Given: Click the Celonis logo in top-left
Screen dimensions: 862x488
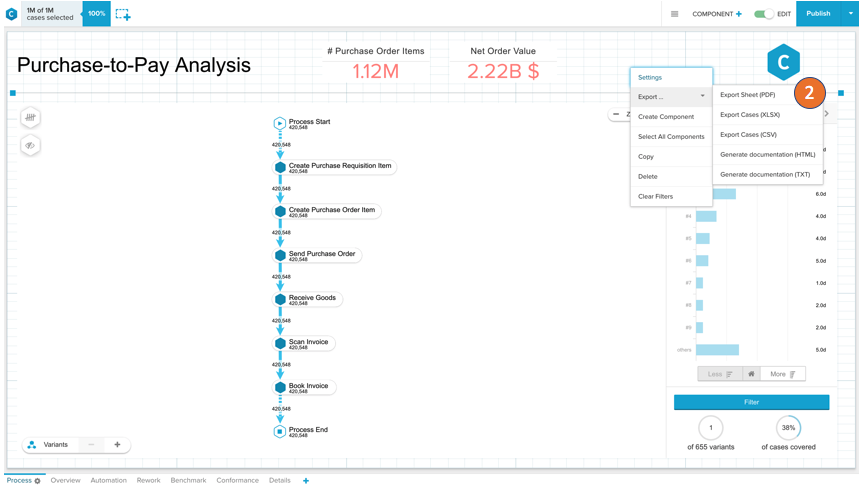Looking at the screenshot, I should [x=12, y=14].
